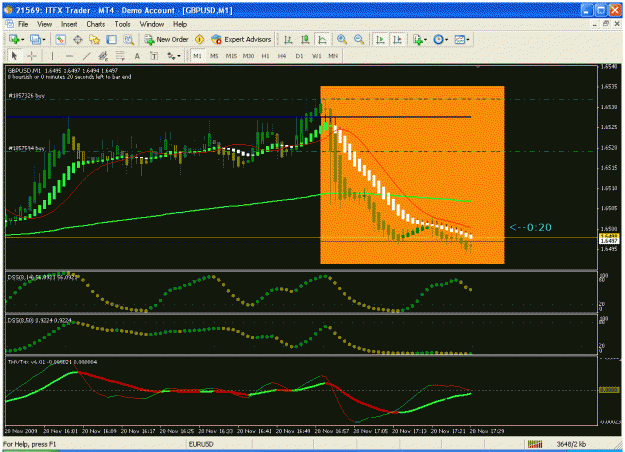
Task: Open the Tools menu
Action: pos(122,24)
